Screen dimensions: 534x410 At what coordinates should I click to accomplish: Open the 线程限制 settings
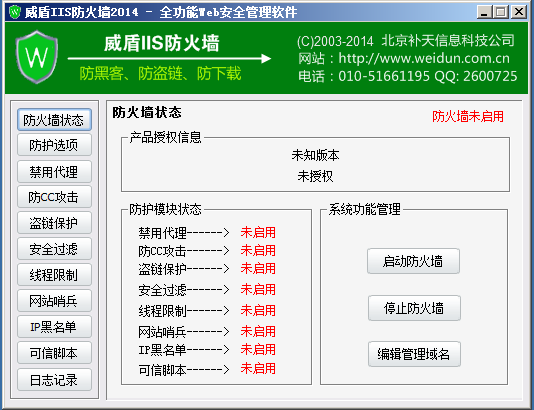pyautogui.click(x=54, y=274)
